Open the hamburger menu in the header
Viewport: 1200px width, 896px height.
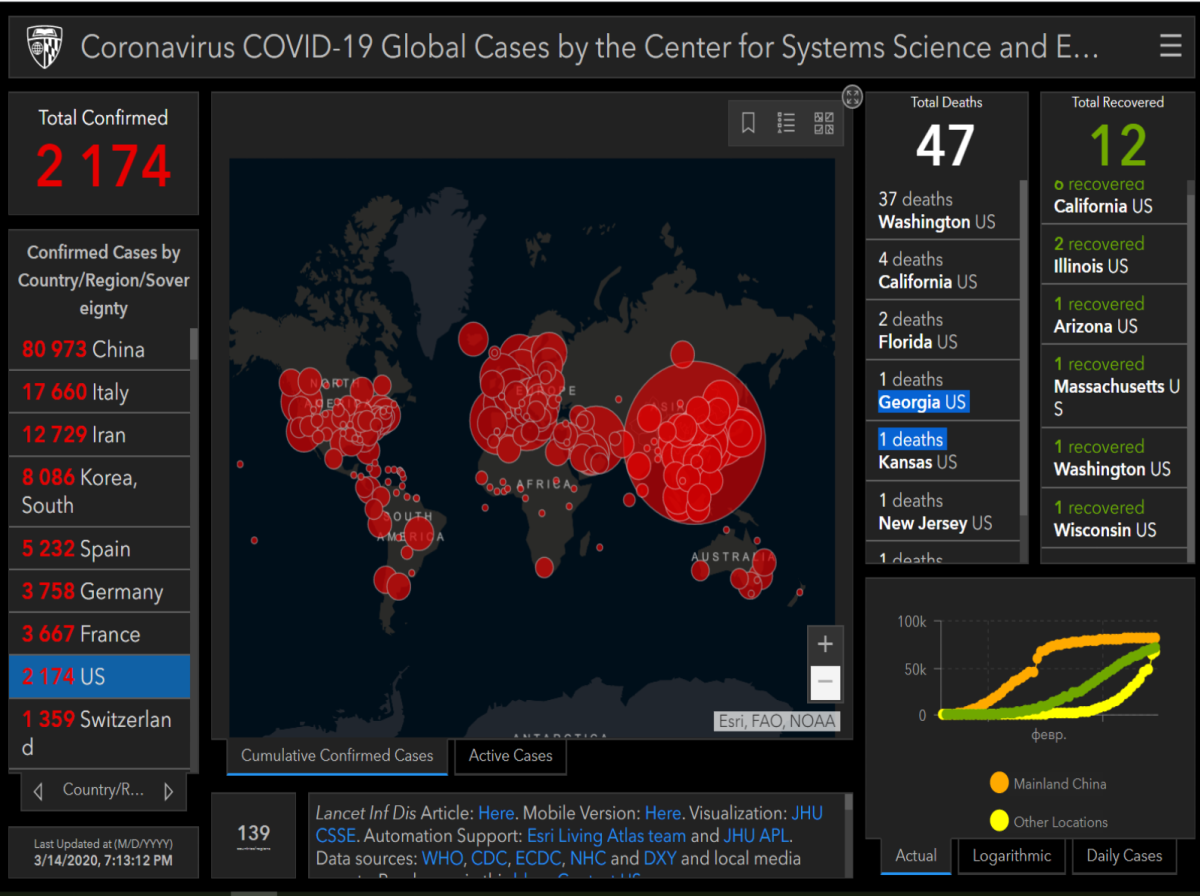pos(1170,46)
